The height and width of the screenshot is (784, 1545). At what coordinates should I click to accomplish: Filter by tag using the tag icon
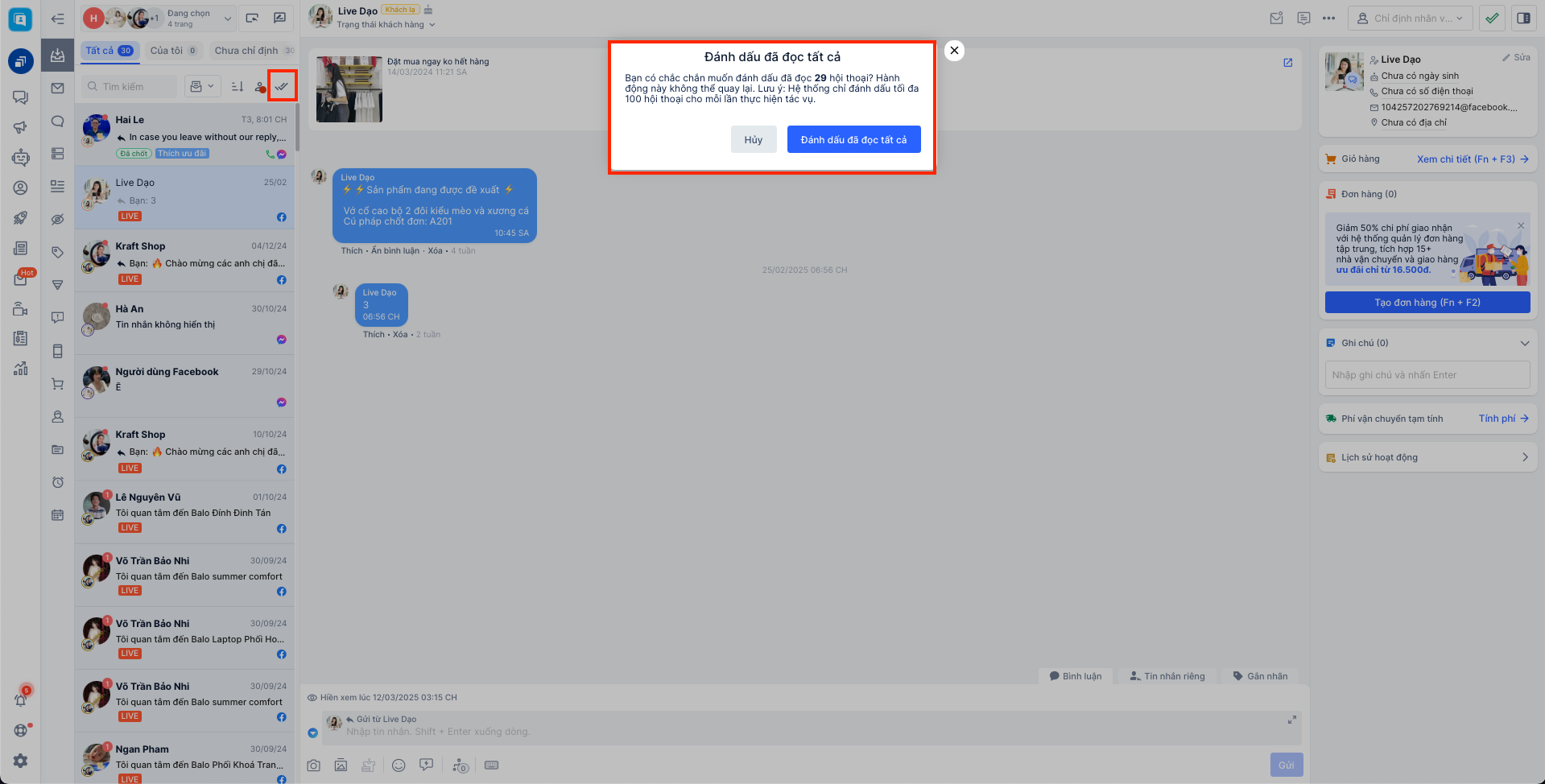57,252
